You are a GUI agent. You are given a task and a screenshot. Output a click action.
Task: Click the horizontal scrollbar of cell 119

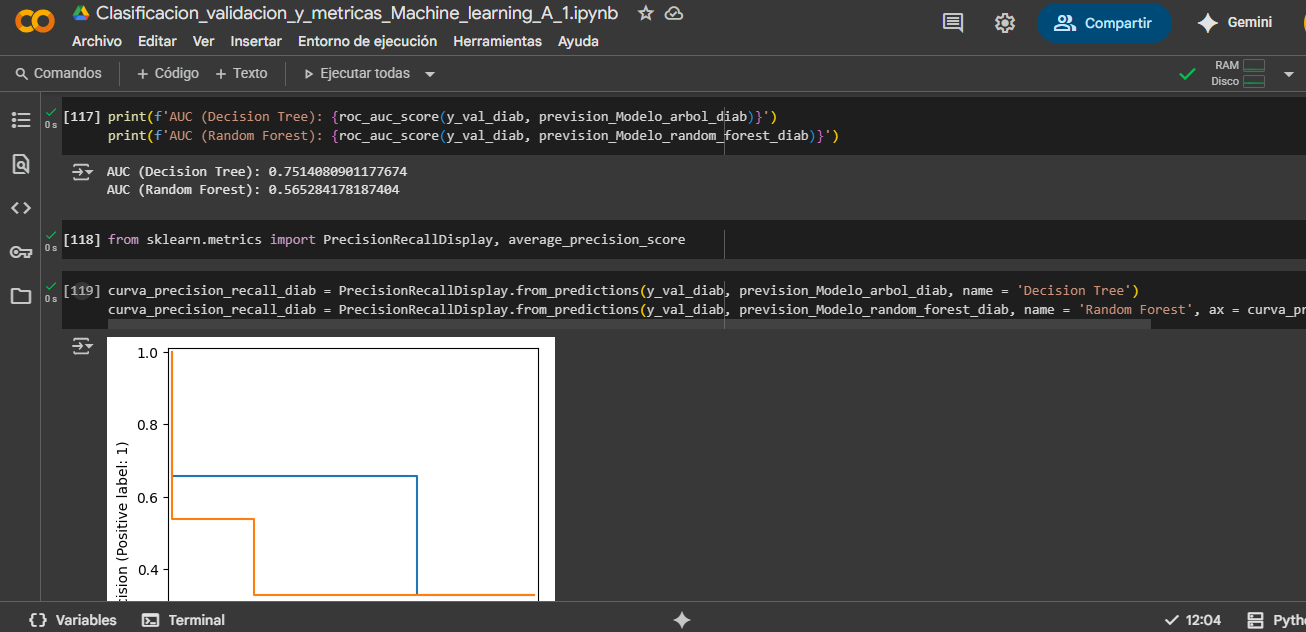coord(629,324)
